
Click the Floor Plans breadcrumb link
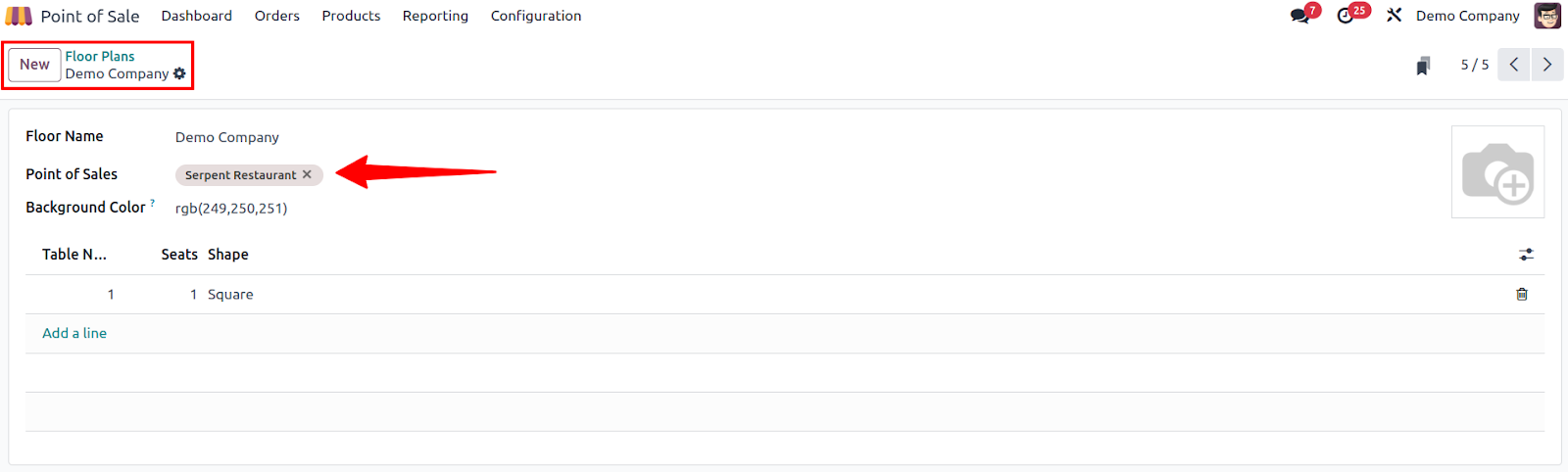[100, 56]
